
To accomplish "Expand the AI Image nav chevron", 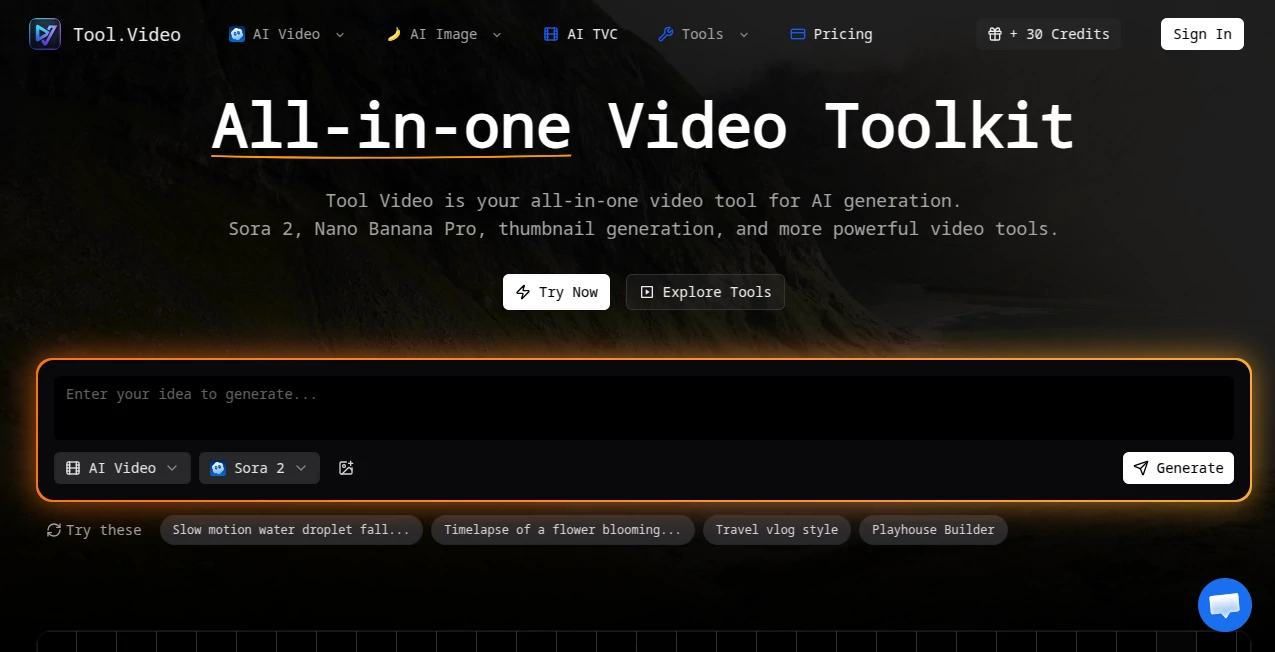I will (x=496, y=34).
